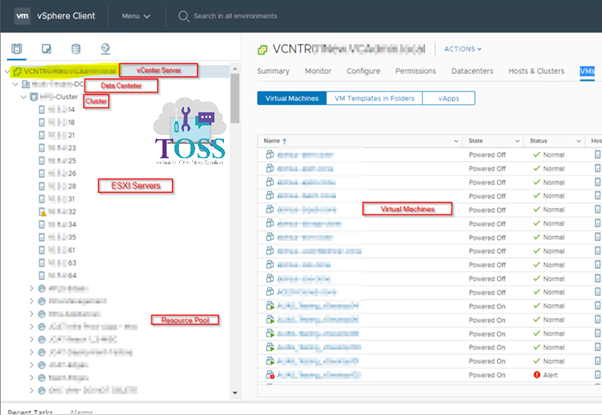602x415 pixels.
Task: Click the VM icon in the Alert row
Action: click(270, 375)
